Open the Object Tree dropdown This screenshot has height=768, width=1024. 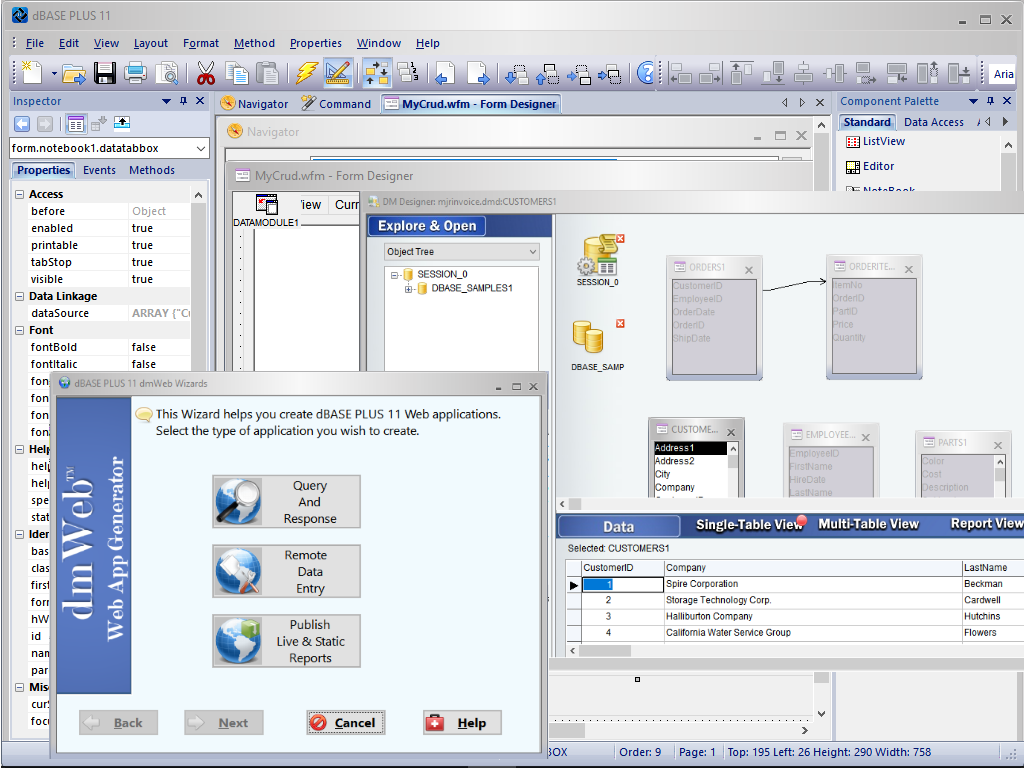click(533, 251)
